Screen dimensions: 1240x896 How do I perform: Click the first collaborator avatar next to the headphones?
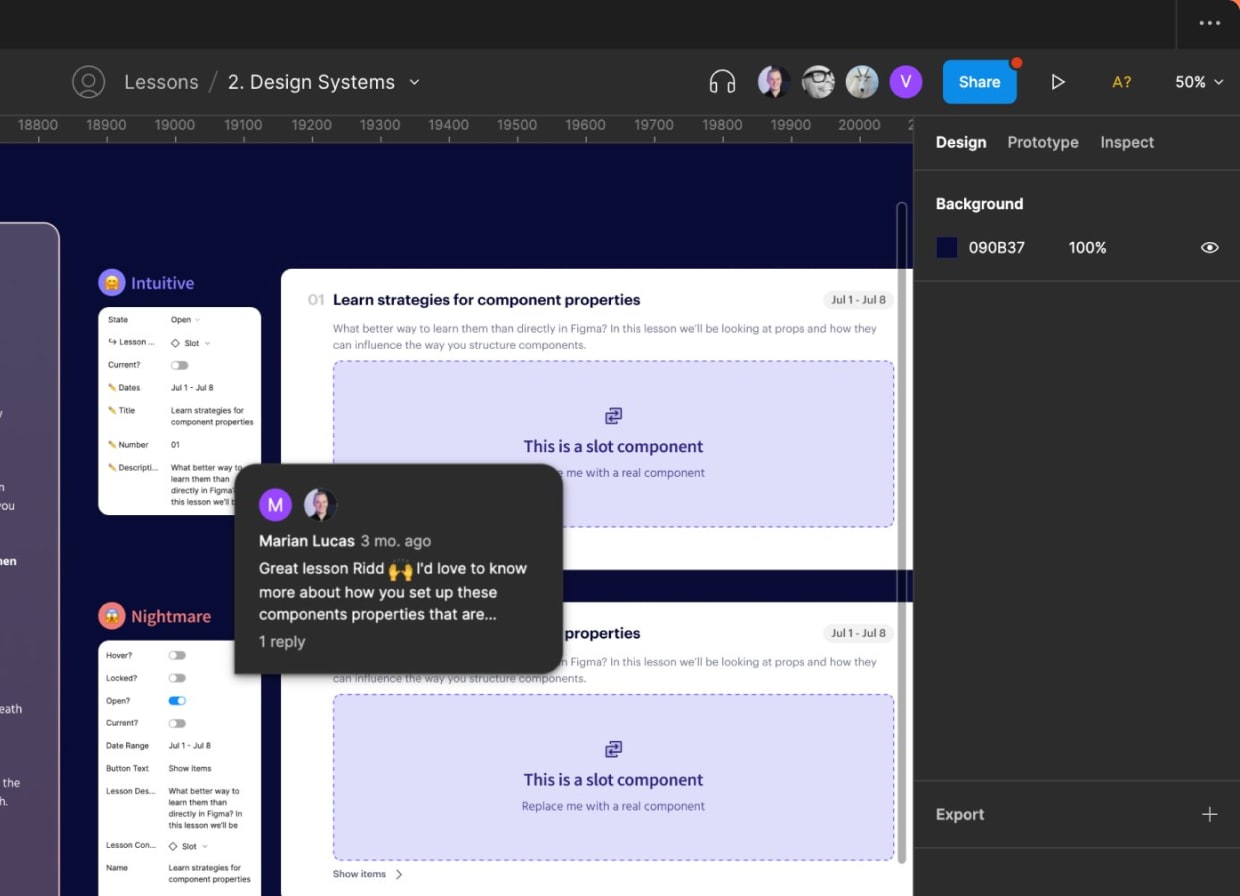pos(774,82)
